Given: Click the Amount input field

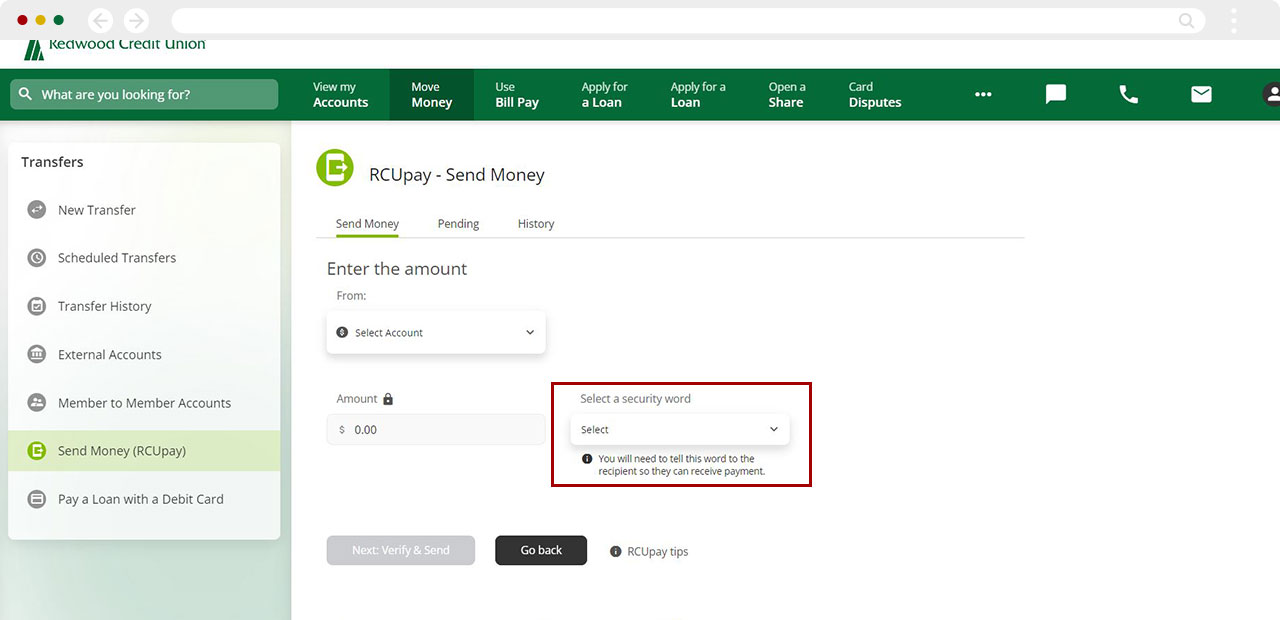Looking at the screenshot, I should 436,430.
